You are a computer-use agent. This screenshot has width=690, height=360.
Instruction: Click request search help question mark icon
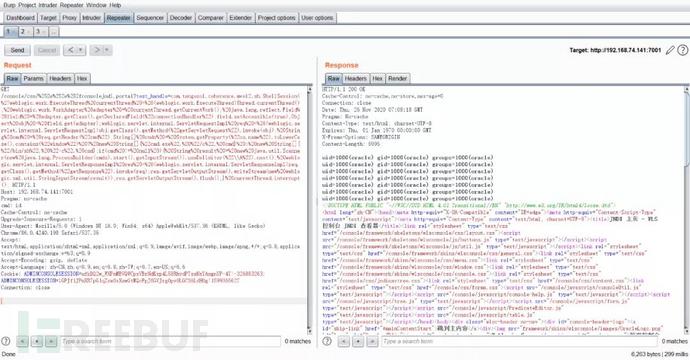tap(6, 341)
